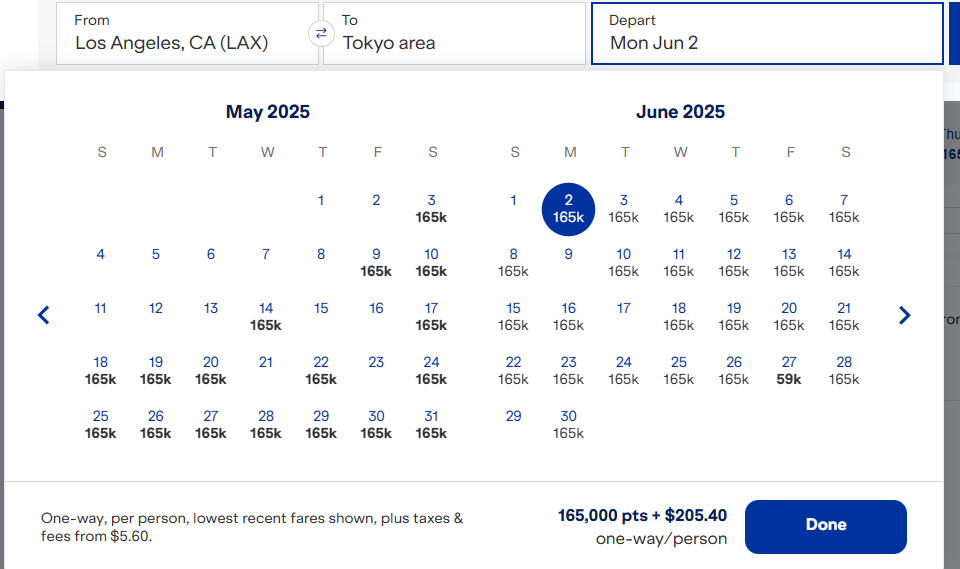Select June 27 with 59k fare
The width and height of the screenshot is (960, 569).
[x=789, y=370]
